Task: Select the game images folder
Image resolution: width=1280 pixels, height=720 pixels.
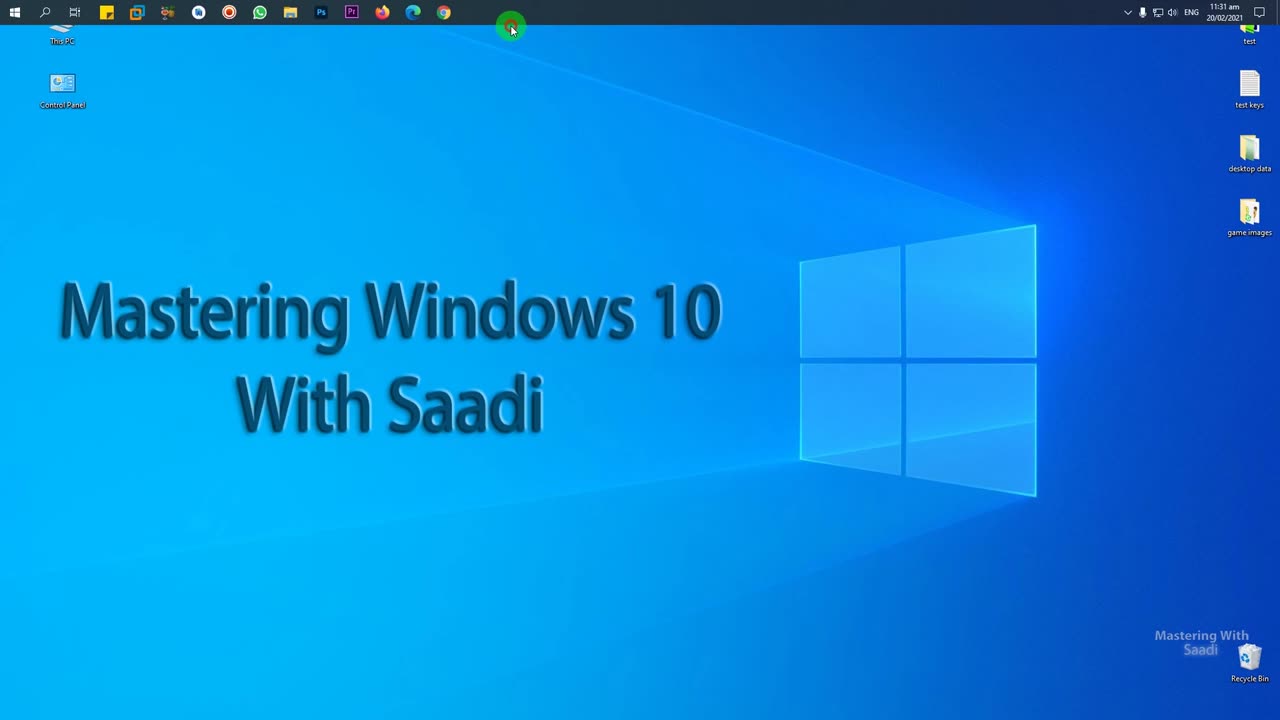Action: point(1249,218)
